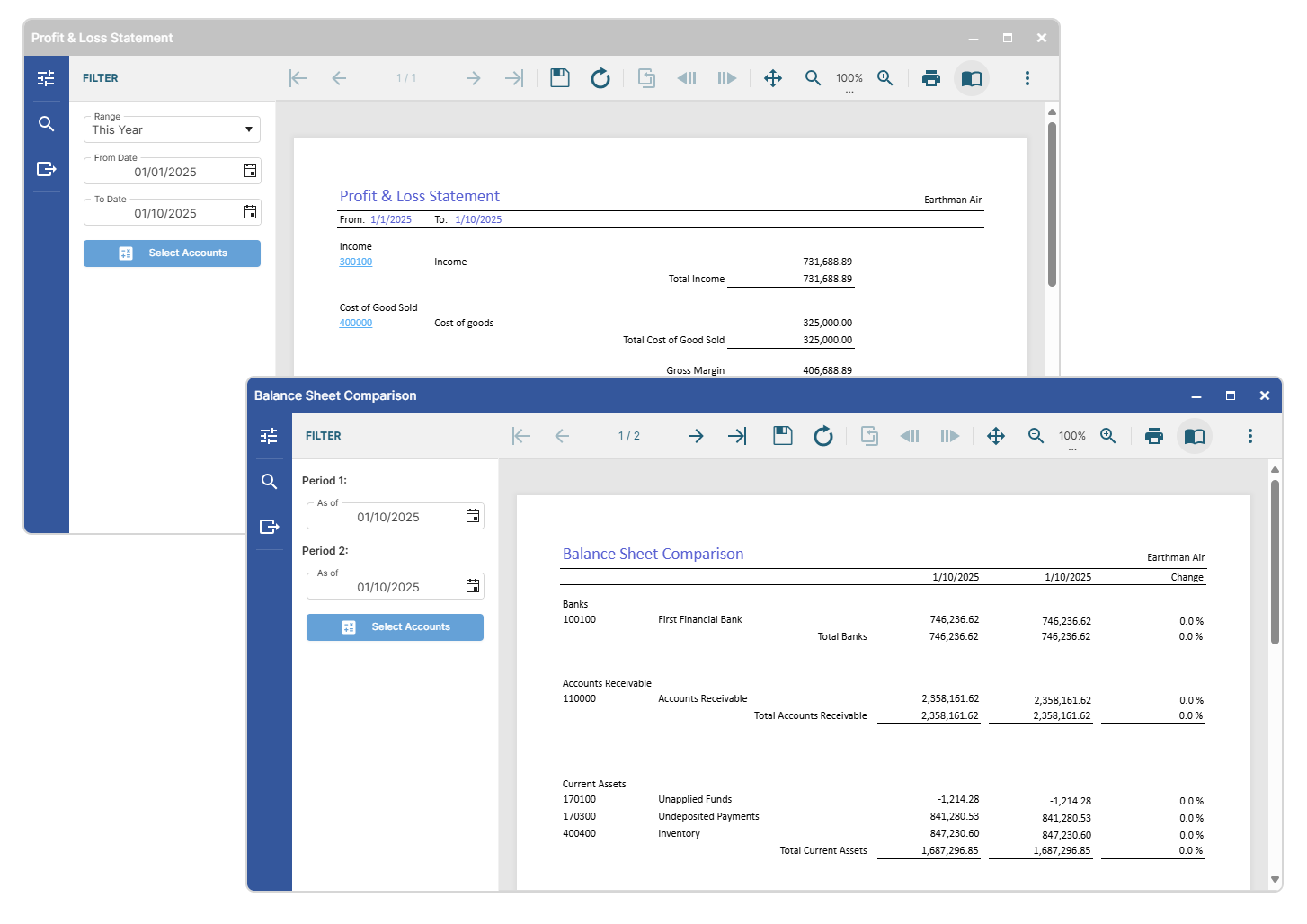Jump to the last page of Balance Sheet report
The width and height of the screenshot is (1307, 924).
pyautogui.click(x=737, y=436)
